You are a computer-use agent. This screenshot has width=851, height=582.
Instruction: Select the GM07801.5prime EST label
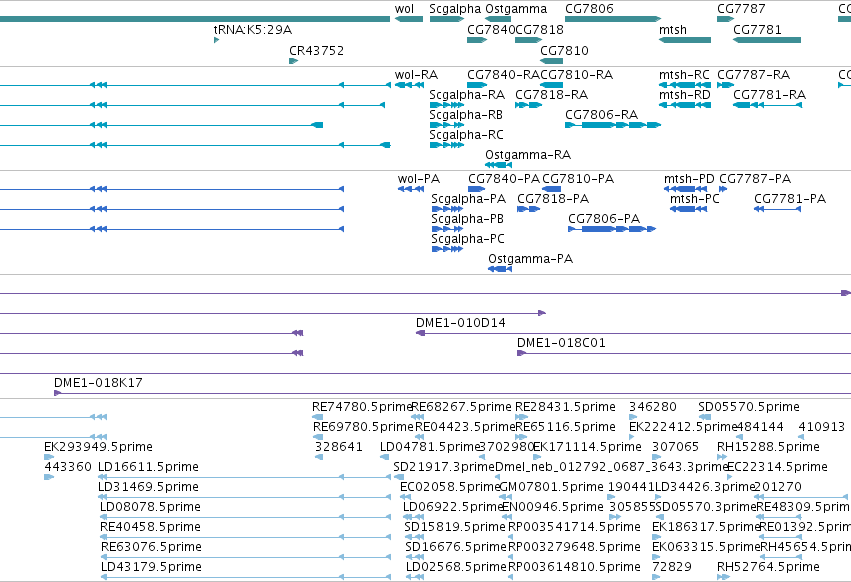(x=551, y=488)
